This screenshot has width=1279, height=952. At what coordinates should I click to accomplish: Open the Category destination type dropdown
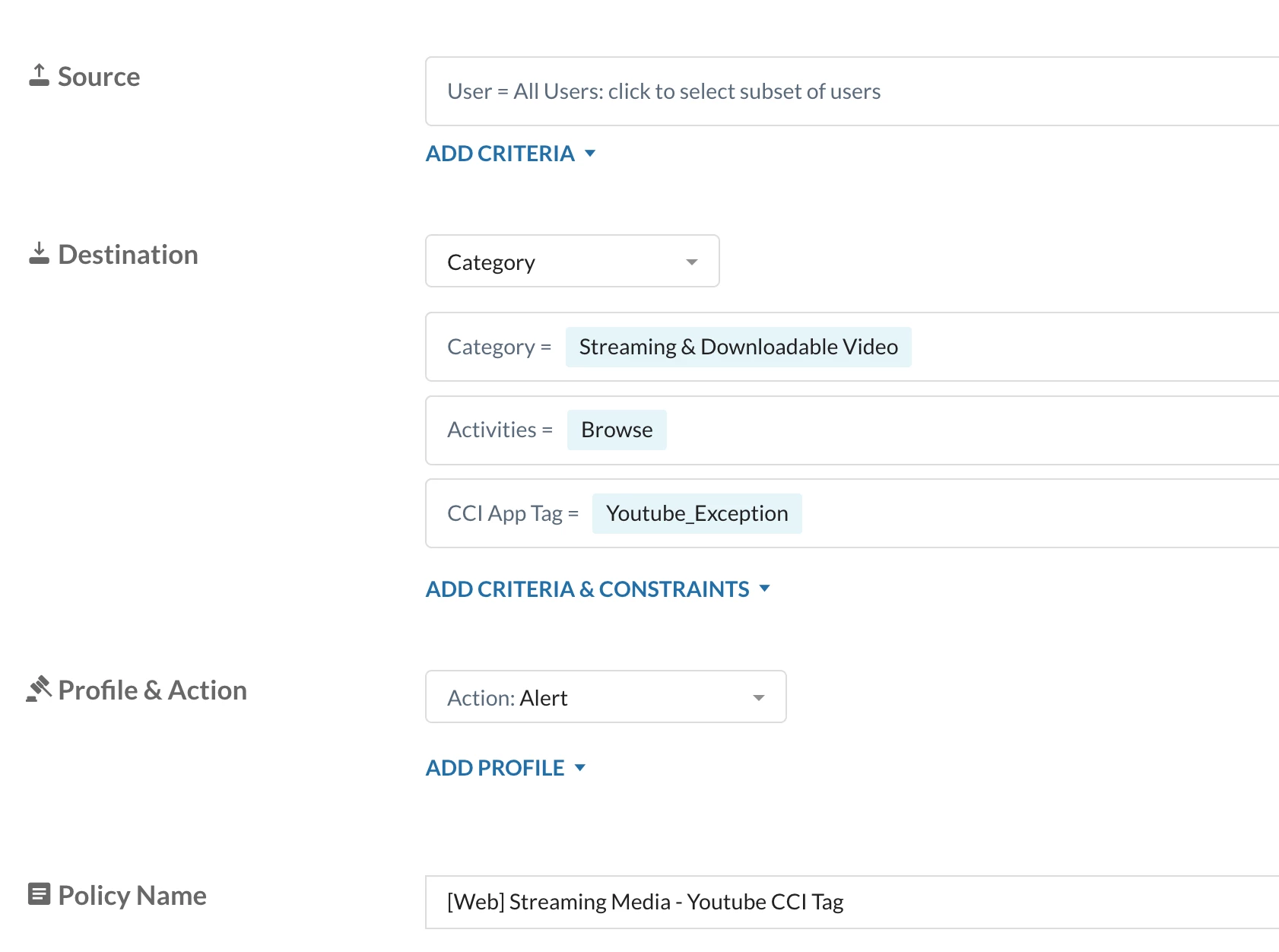click(572, 262)
